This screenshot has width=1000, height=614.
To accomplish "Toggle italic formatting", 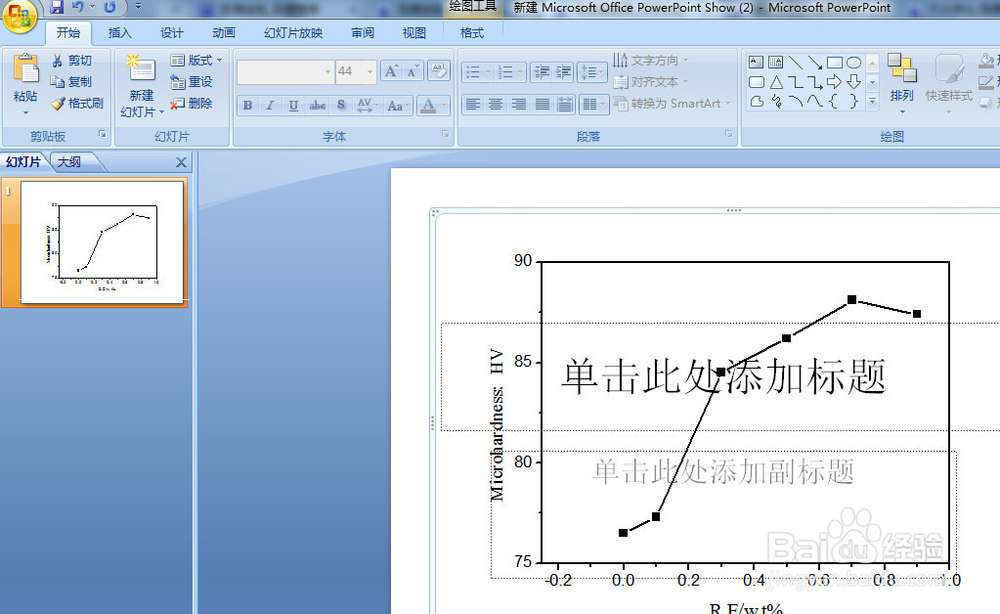I will 270,105.
